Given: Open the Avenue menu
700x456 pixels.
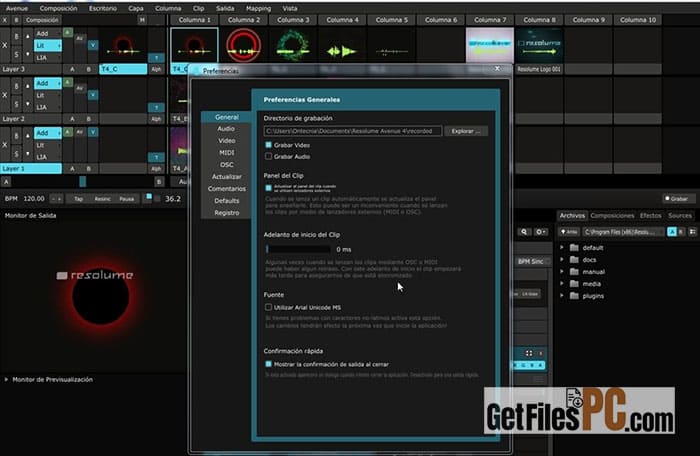Looking at the screenshot, I should click(x=17, y=8).
